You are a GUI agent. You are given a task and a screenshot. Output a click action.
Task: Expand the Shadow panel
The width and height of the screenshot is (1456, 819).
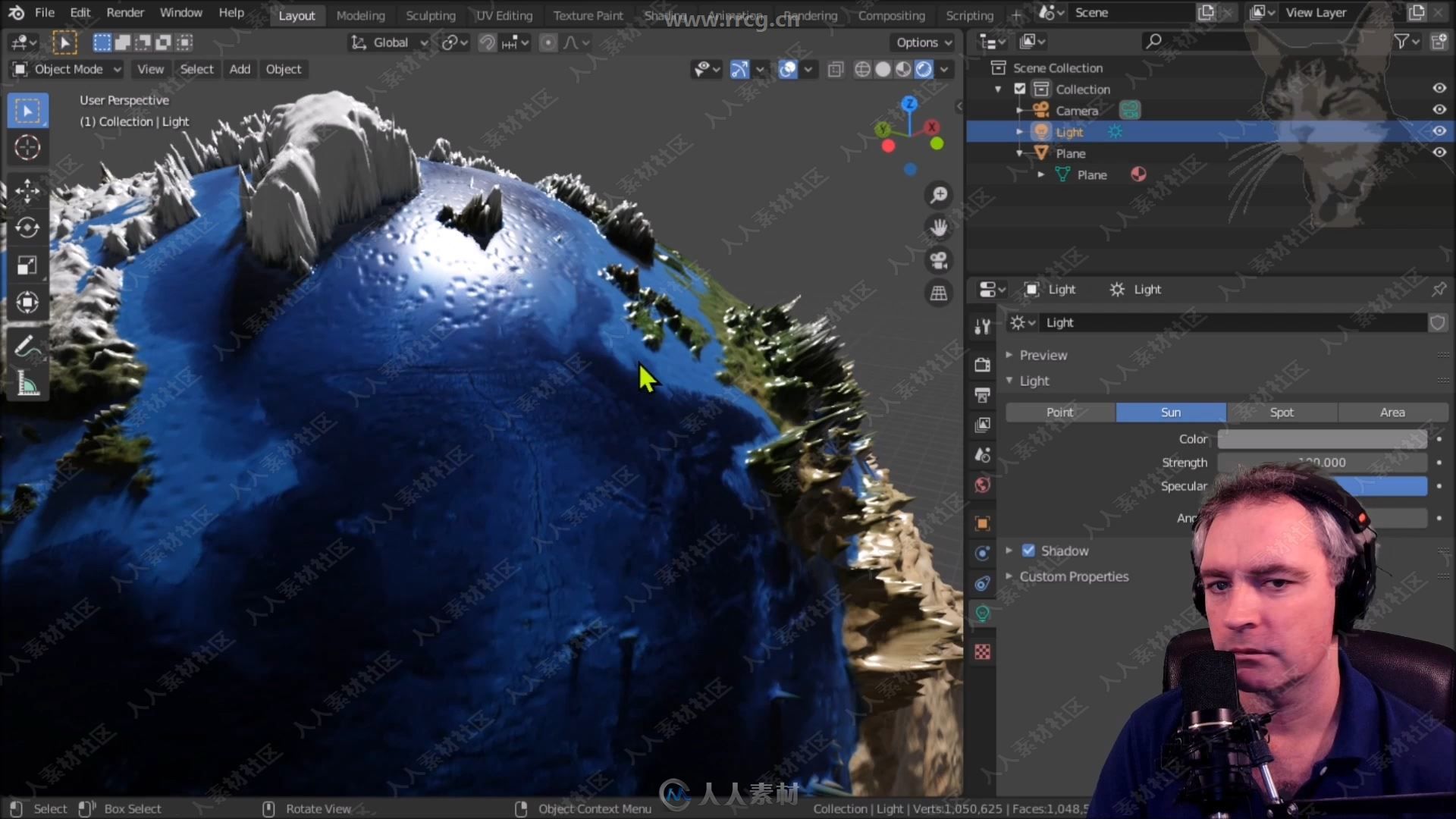(x=1009, y=551)
